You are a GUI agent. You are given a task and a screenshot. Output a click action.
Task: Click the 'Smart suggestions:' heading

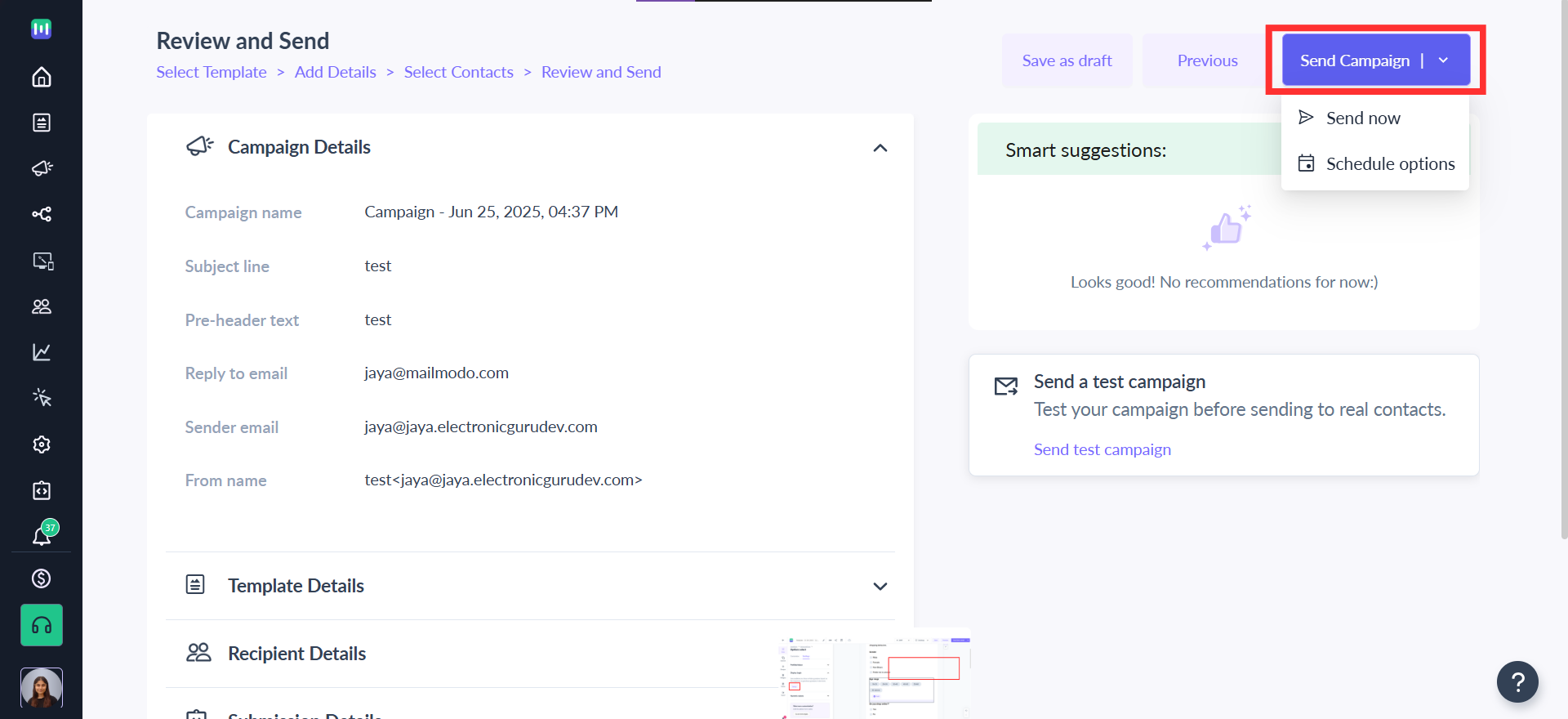(1085, 150)
